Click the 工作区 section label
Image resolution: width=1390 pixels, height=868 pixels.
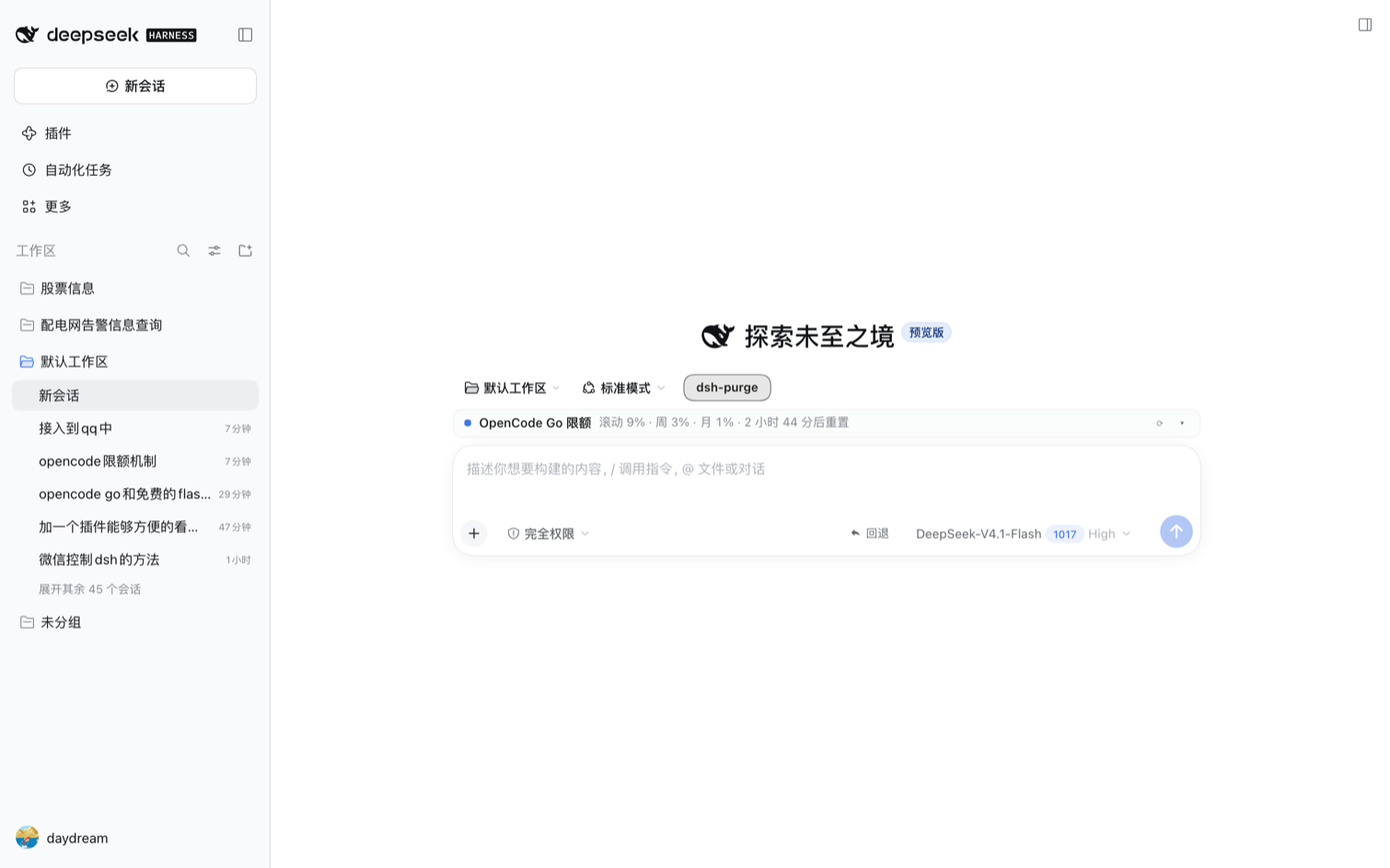[x=36, y=250]
